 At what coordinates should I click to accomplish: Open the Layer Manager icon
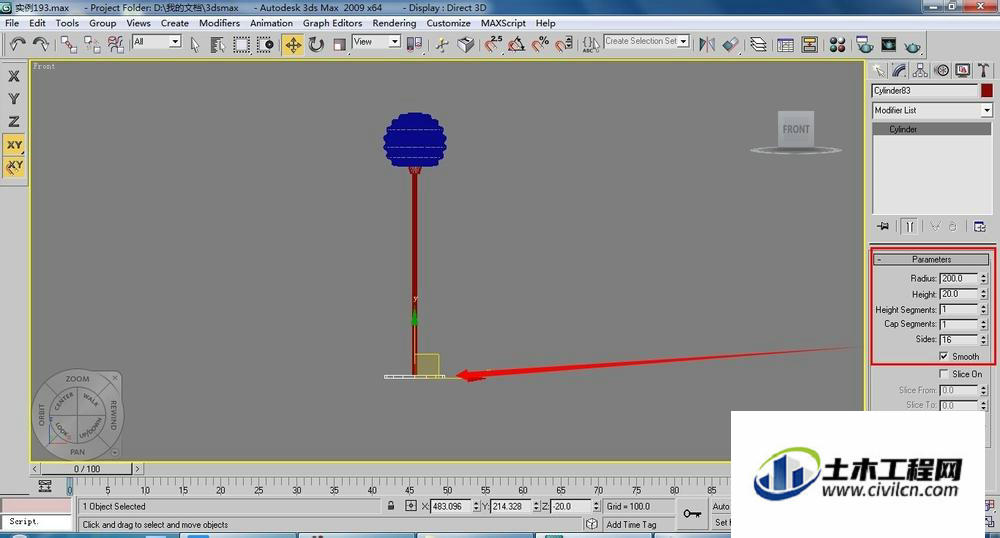pyautogui.click(x=758, y=45)
